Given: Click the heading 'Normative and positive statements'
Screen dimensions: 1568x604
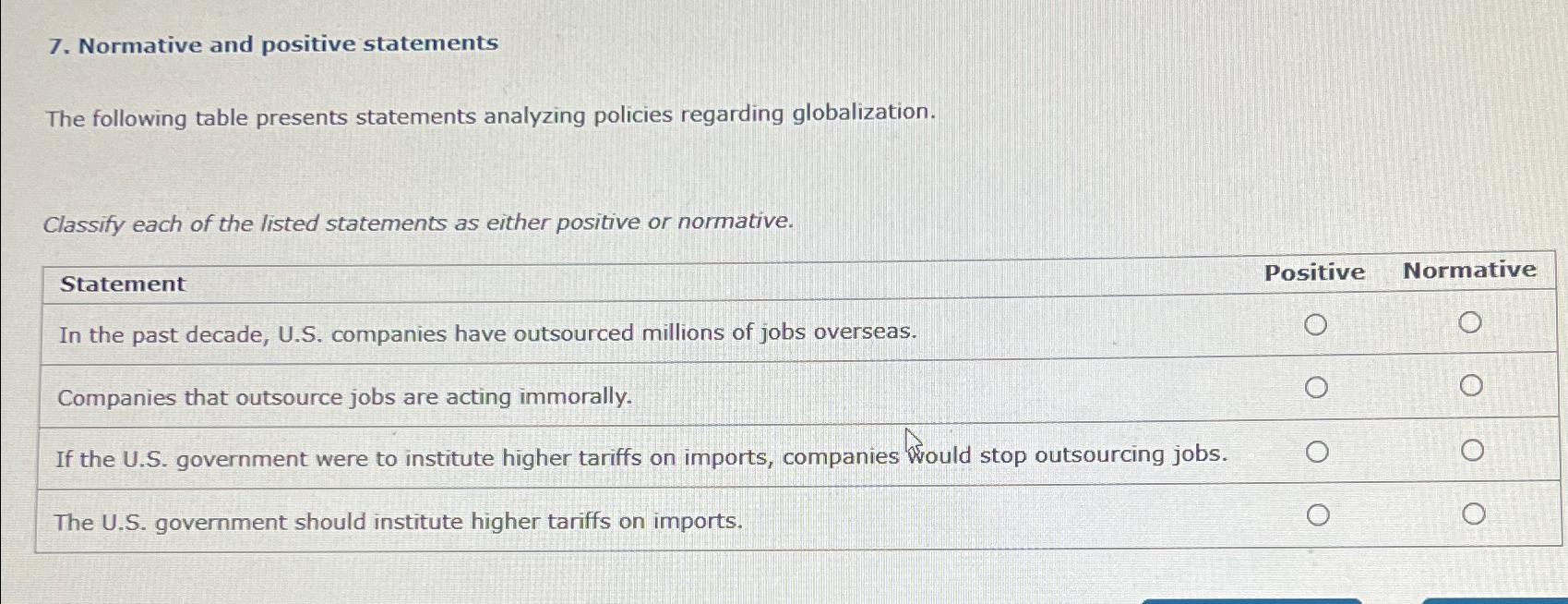Looking at the screenshot, I should coord(273,42).
